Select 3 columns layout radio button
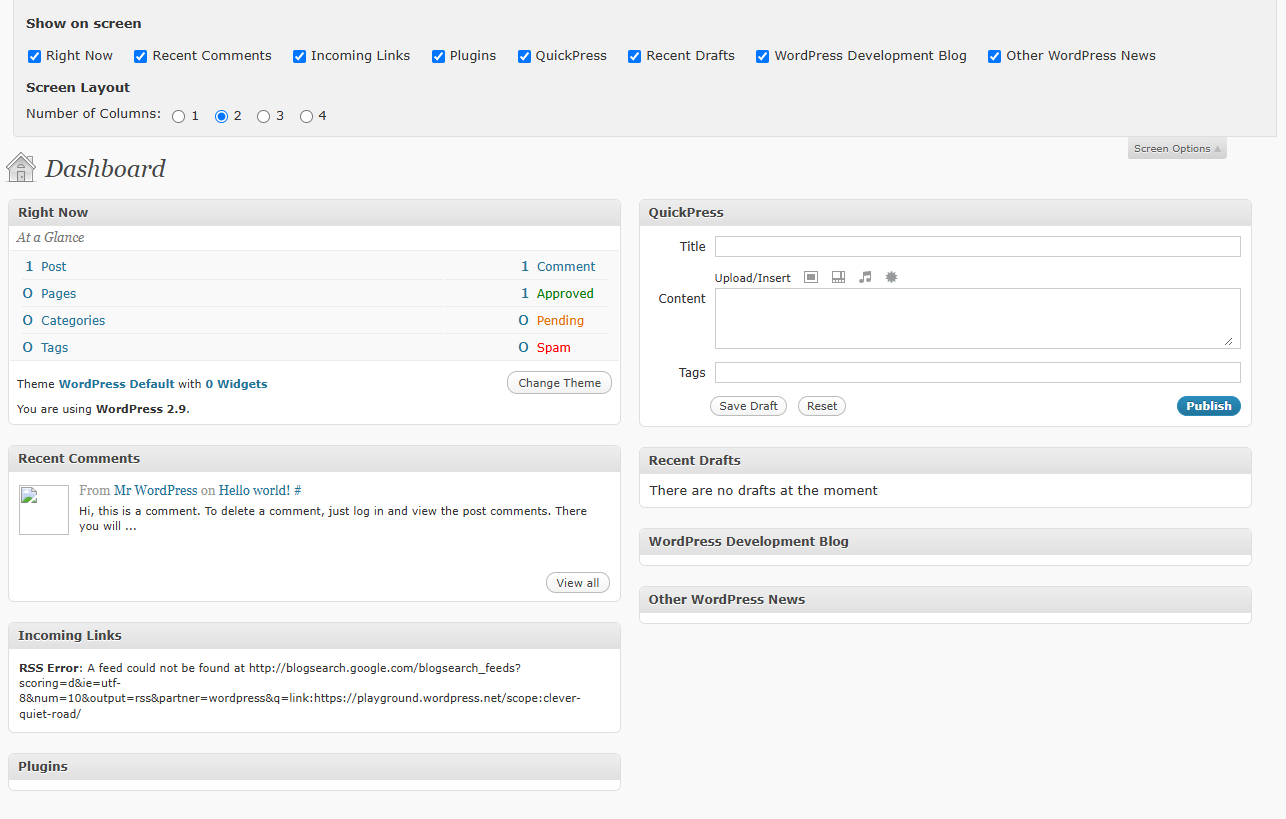The image size is (1286, 819). (263, 116)
